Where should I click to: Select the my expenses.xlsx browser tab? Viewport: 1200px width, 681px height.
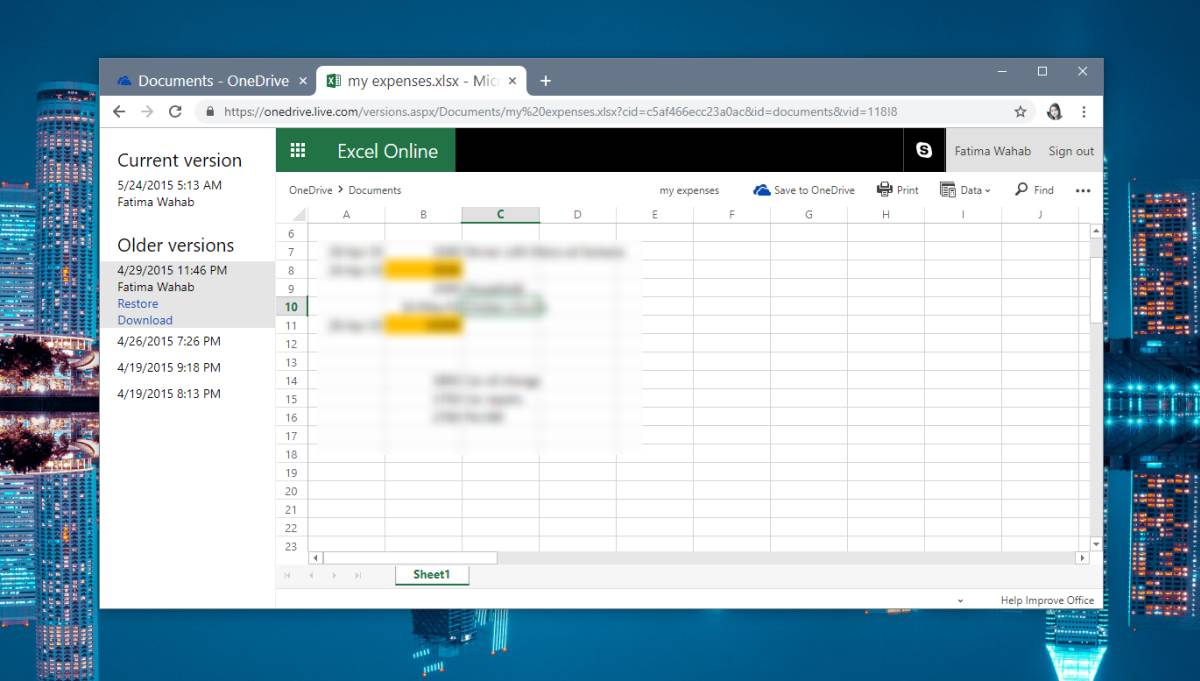[x=419, y=81]
